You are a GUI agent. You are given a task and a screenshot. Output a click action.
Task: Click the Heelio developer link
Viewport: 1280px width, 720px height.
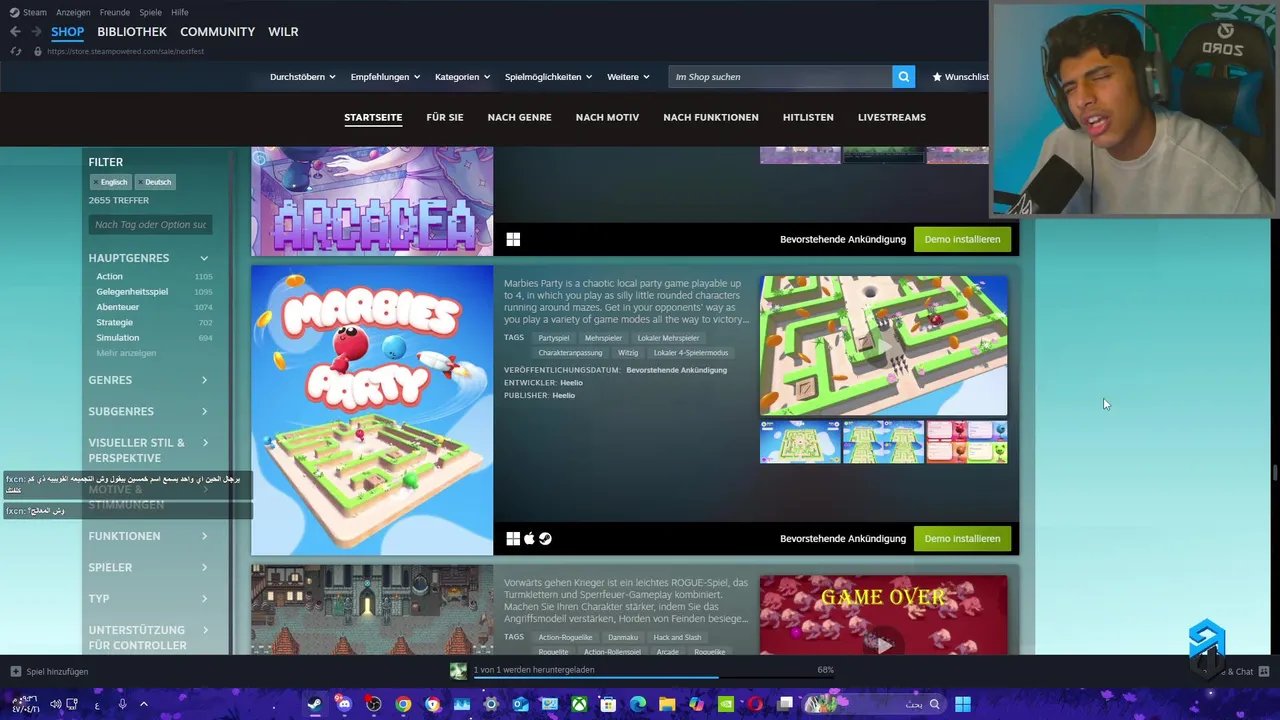[x=571, y=382]
